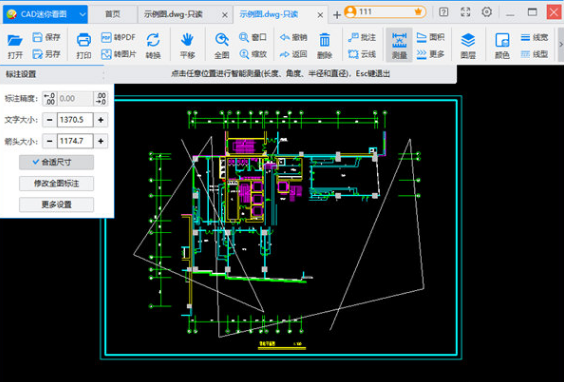Increase decimal precision of 标注精度
564x382 pixels.
click(x=101, y=99)
